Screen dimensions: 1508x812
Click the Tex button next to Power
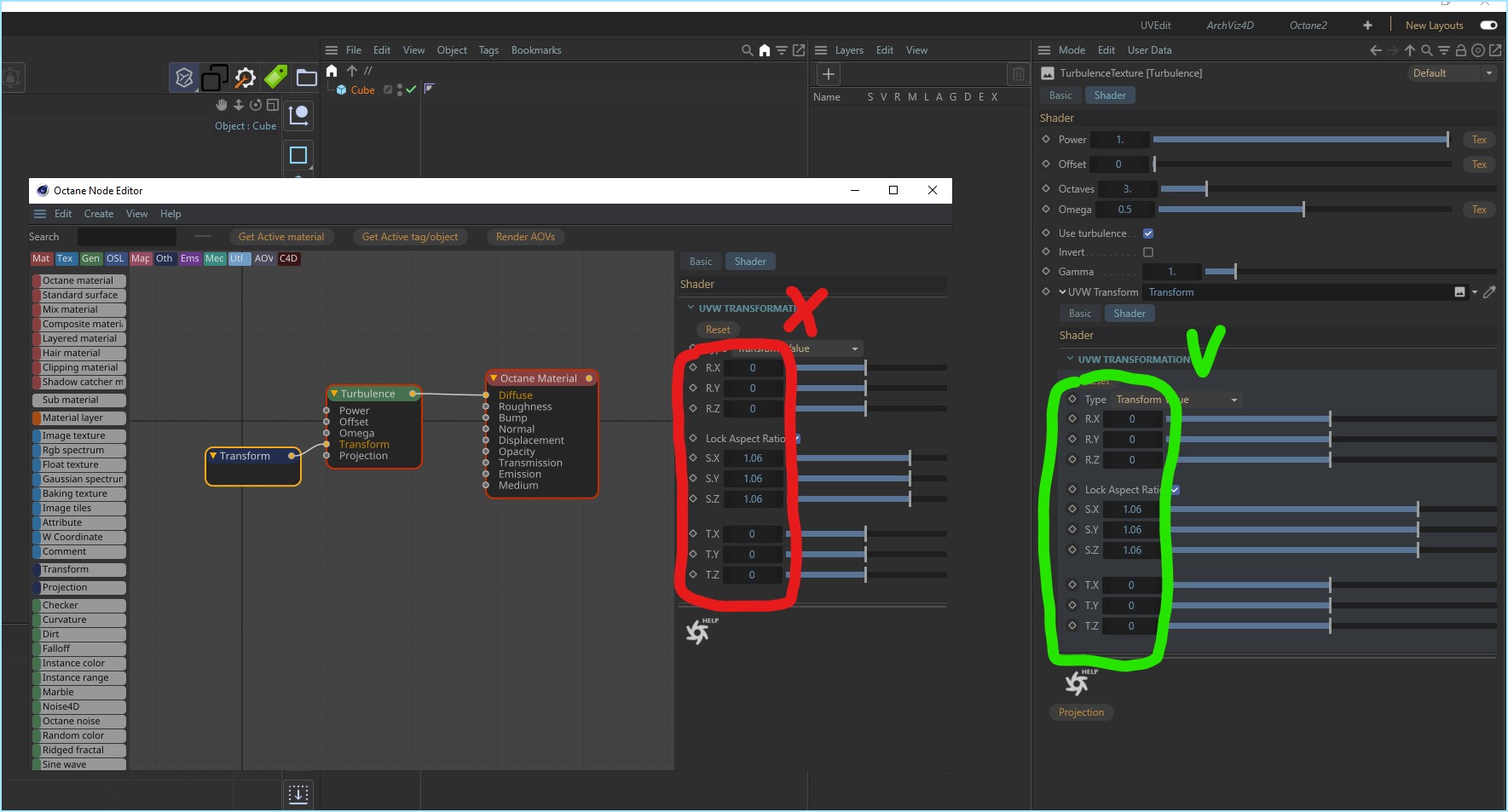tap(1479, 140)
